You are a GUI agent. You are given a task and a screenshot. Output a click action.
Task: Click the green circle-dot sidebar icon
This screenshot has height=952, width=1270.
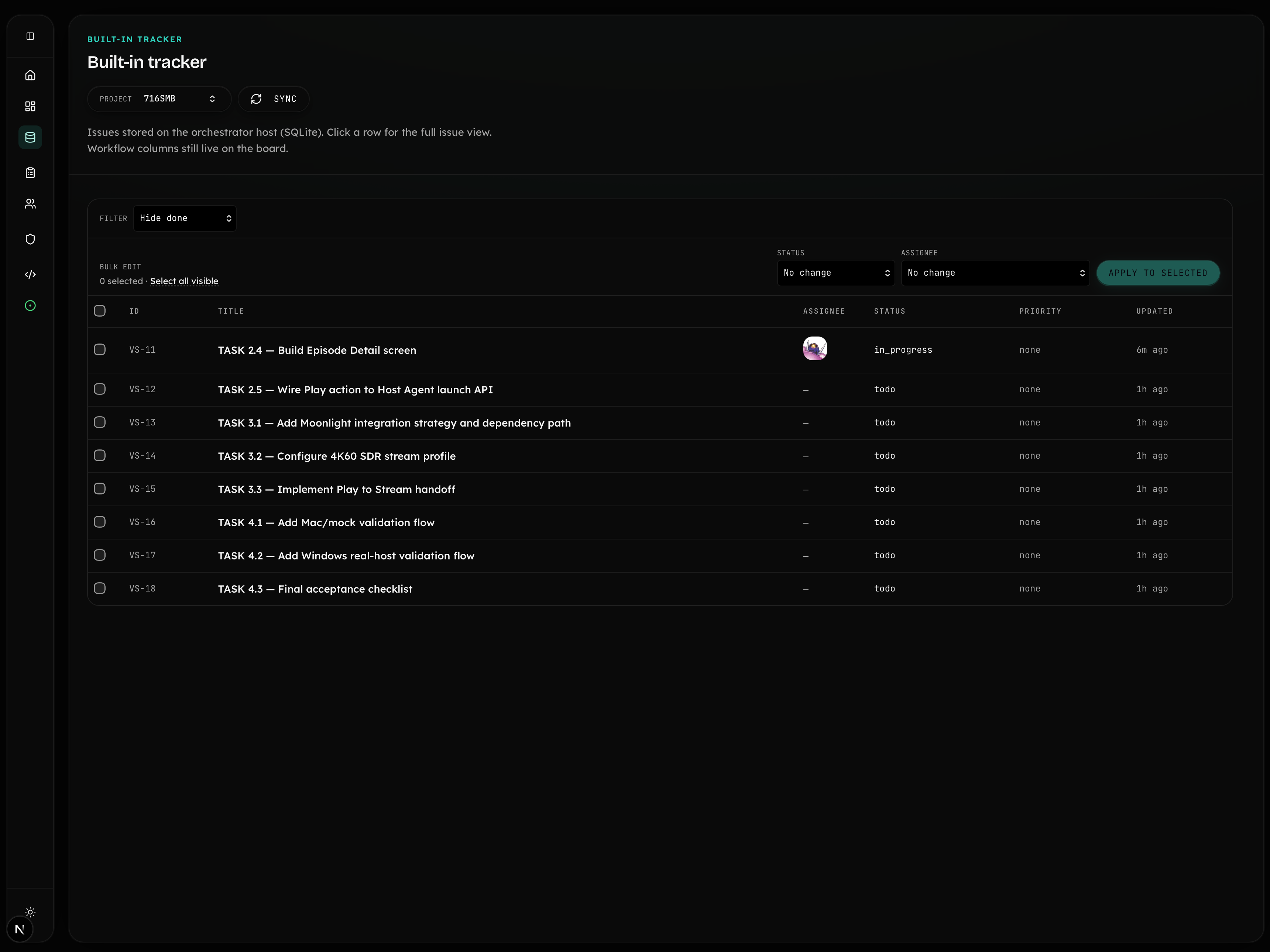point(30,305)
